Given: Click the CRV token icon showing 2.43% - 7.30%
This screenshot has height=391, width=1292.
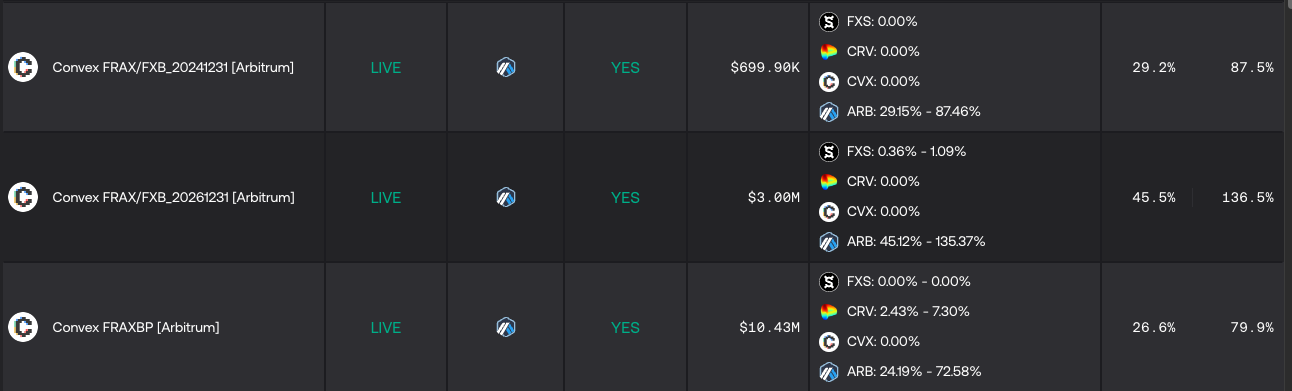Looking at the screenshot, I should coord(828,312).
